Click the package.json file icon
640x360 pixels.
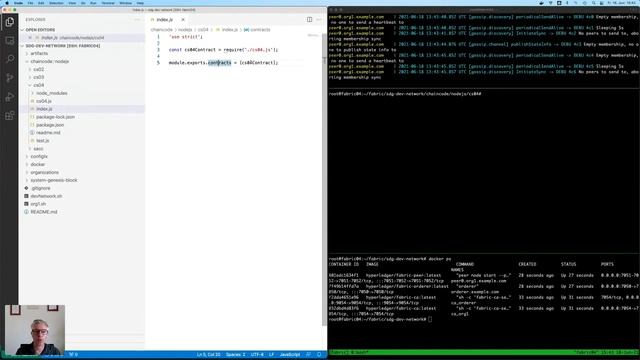click(x=32, y=125)
